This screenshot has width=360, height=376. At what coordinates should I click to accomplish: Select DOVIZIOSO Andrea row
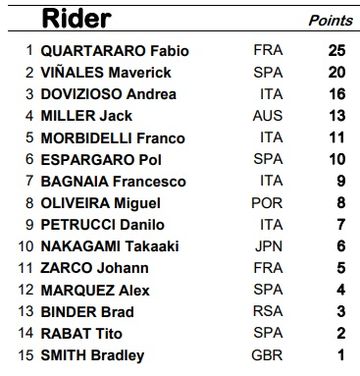[182, 94]
